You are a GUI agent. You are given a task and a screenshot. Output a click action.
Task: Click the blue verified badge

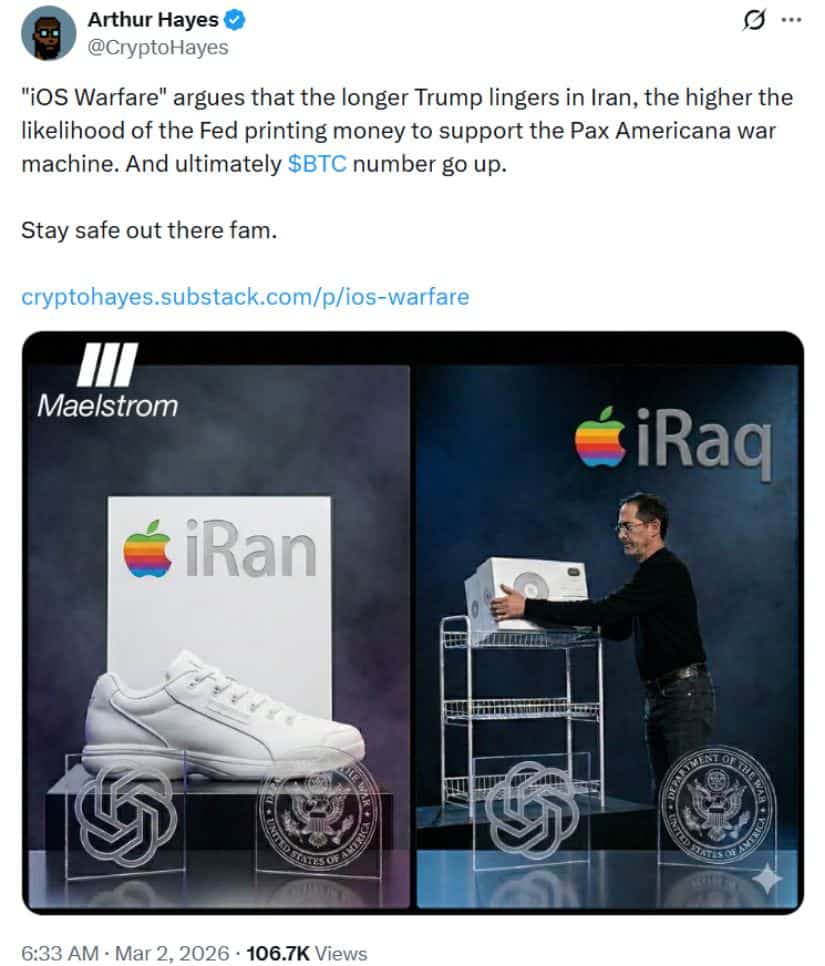click(235, 20)
